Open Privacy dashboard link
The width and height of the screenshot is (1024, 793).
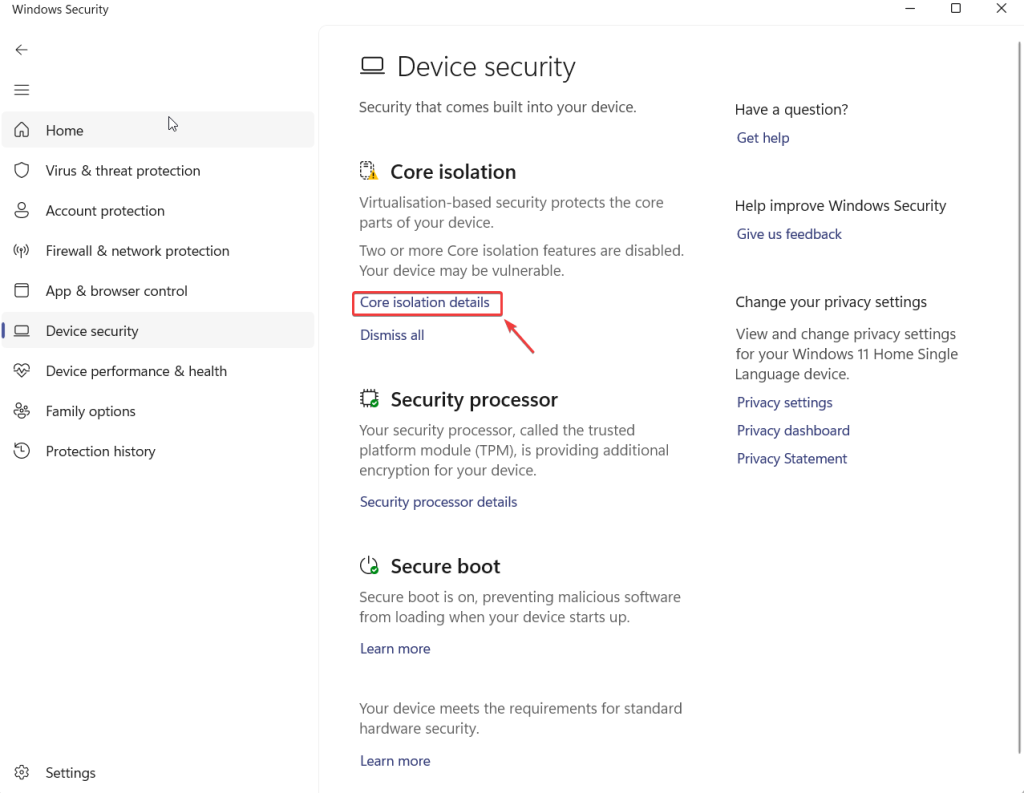(793, 431)
